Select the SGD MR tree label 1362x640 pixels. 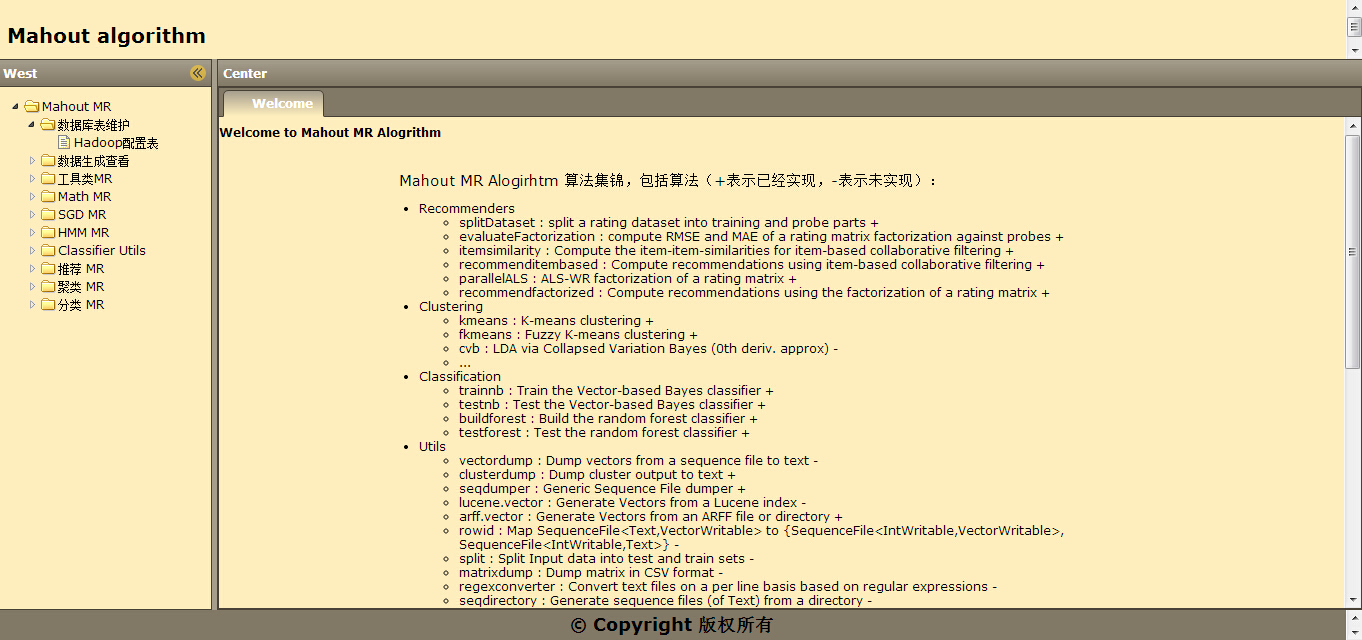point(82,215)
